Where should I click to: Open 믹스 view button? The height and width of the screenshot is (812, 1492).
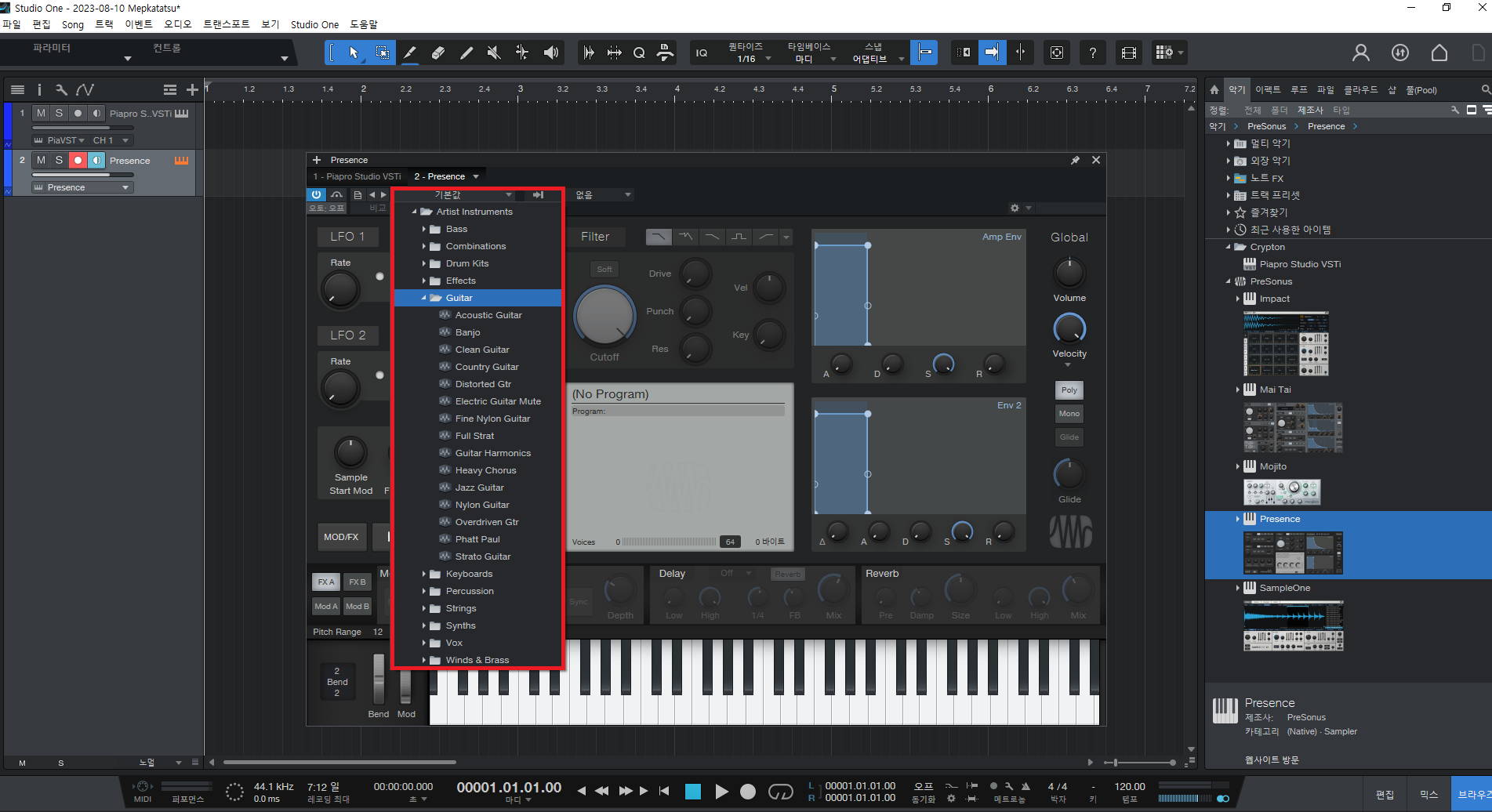pos(1428,794)
